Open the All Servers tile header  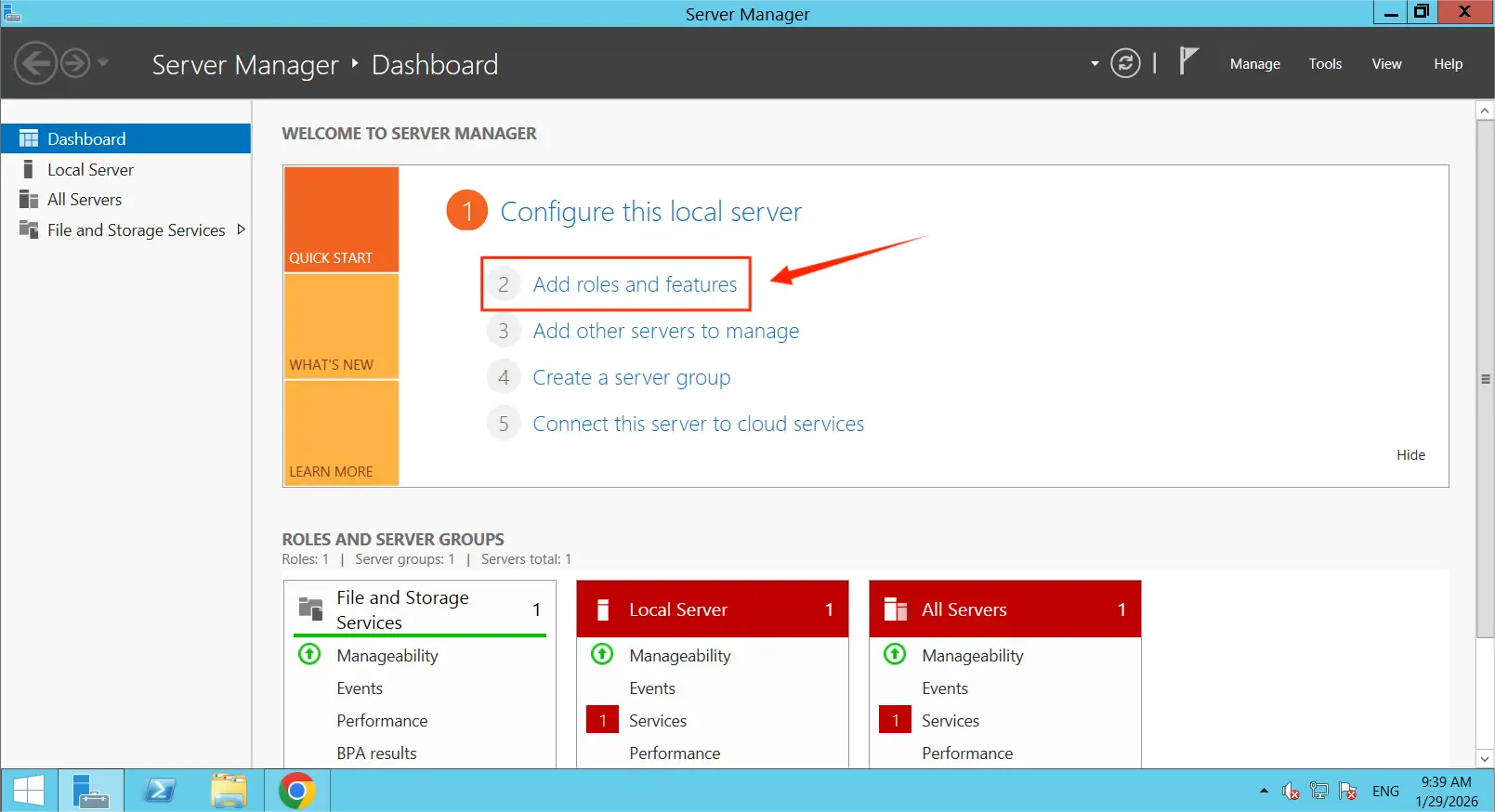click(x=1005, y=609)
